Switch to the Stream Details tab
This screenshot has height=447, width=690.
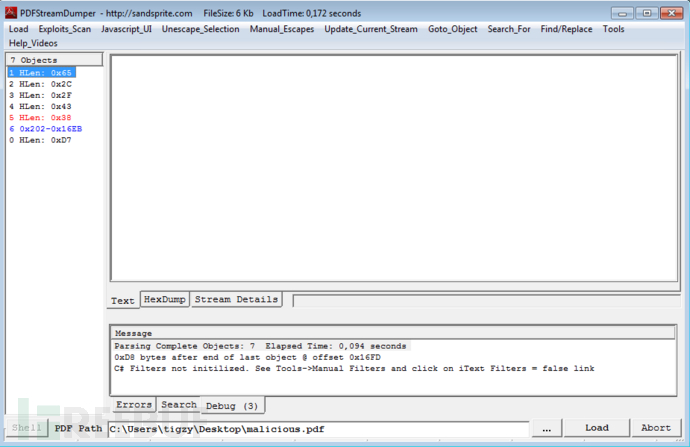[236, 299]
